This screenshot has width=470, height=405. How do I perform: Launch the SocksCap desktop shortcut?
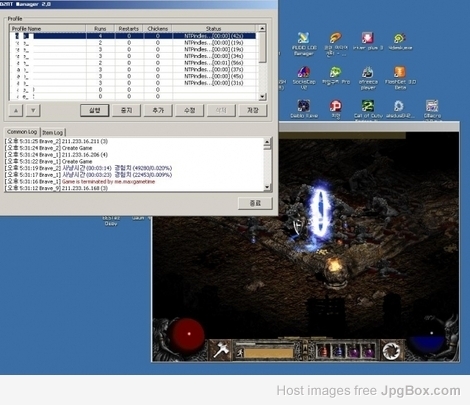[304, 78]
